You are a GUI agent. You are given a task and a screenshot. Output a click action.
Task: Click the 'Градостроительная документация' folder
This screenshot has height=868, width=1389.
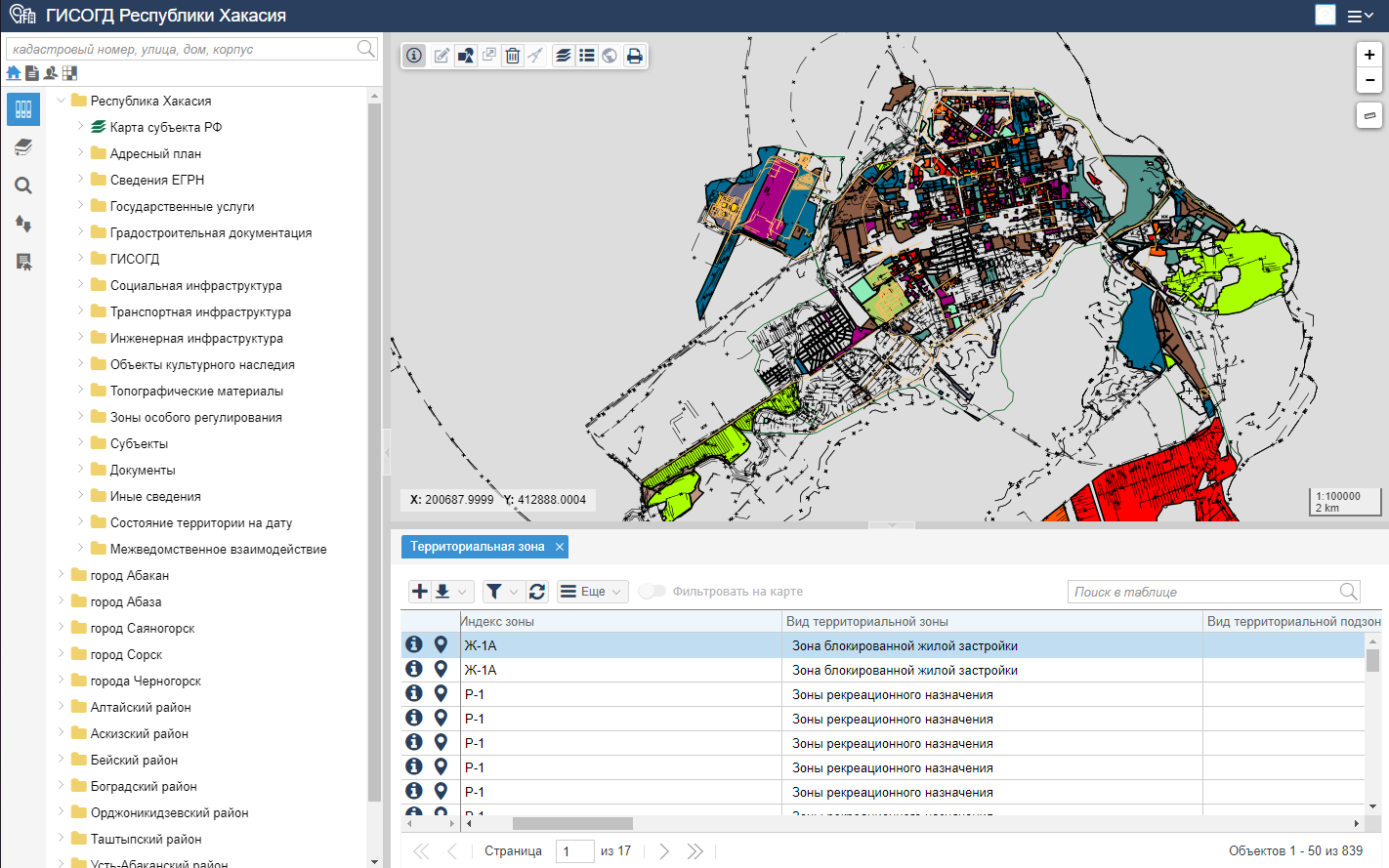click(x=210, y=232)
